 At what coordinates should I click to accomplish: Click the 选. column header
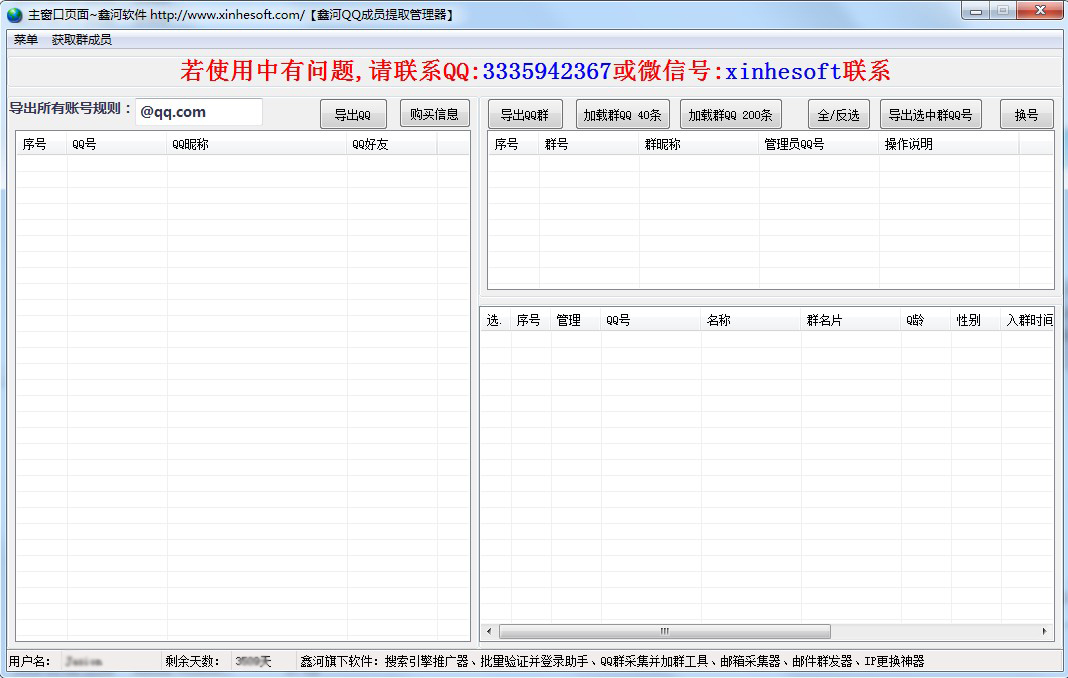coord(495,320)
